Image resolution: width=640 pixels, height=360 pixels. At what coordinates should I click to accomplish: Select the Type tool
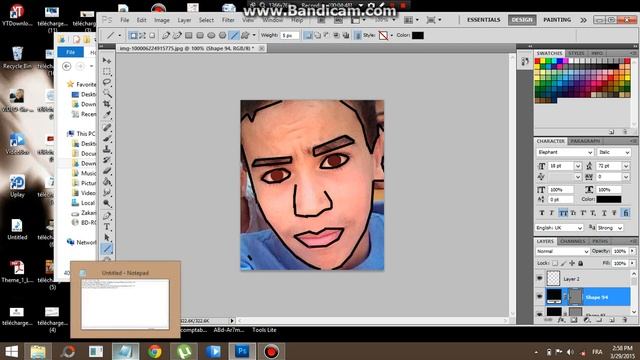click(x=107, y=227)
